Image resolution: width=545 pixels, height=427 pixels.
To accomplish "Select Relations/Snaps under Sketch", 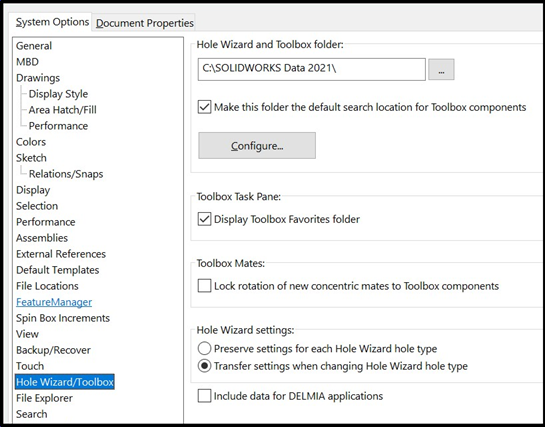I will click(x=66, y=174).
